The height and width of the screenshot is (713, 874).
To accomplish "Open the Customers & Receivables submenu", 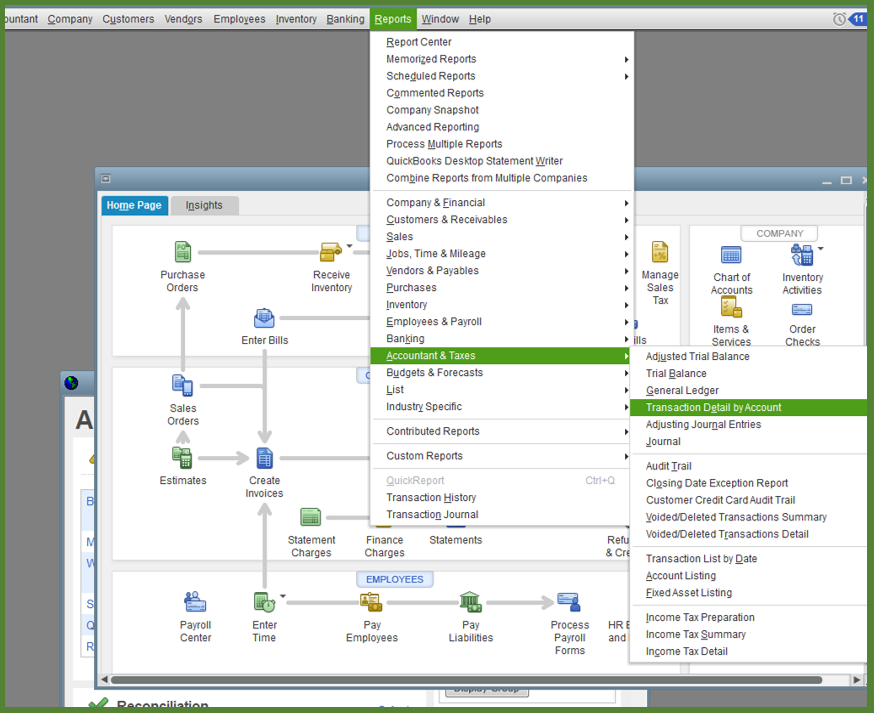I will click(x=502, y=220).
